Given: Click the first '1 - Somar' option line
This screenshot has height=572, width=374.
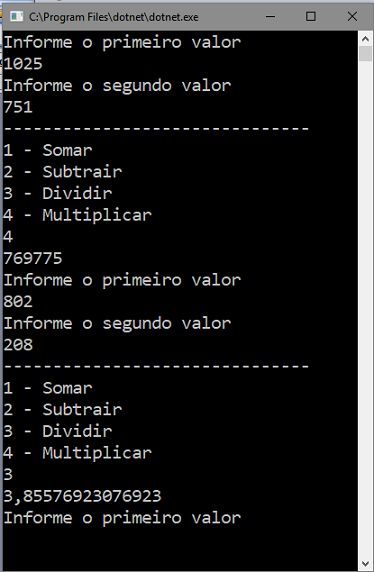Looking at the screenshot, I should pos(48,150).
